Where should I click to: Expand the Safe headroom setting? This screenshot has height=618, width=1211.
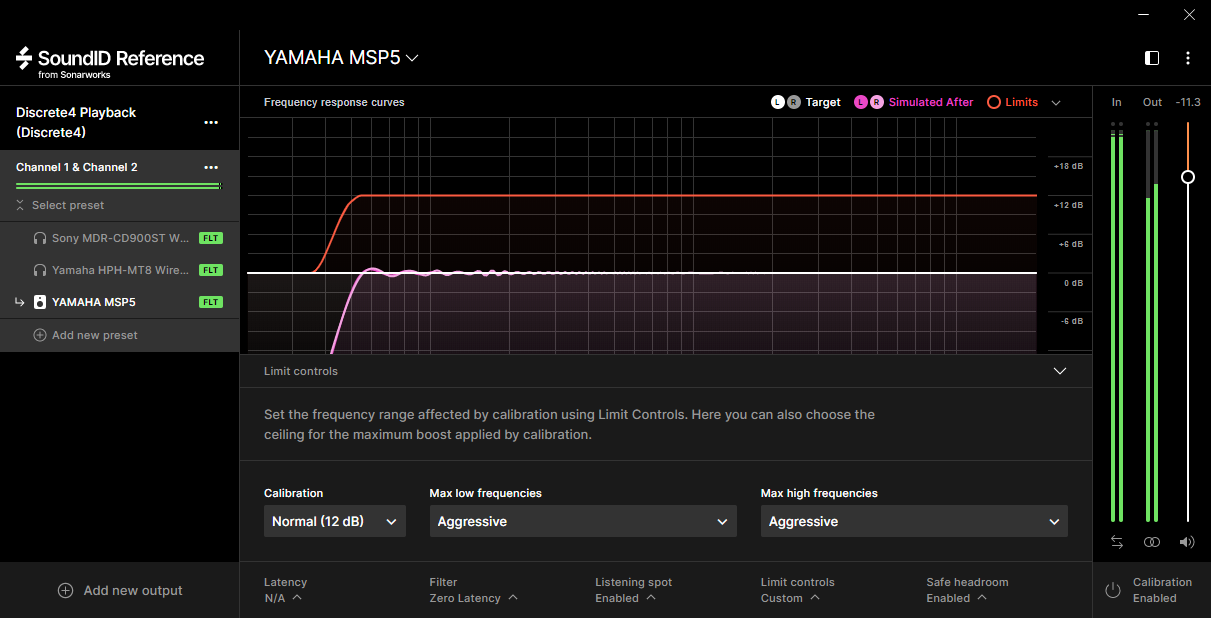pos(967,590)
